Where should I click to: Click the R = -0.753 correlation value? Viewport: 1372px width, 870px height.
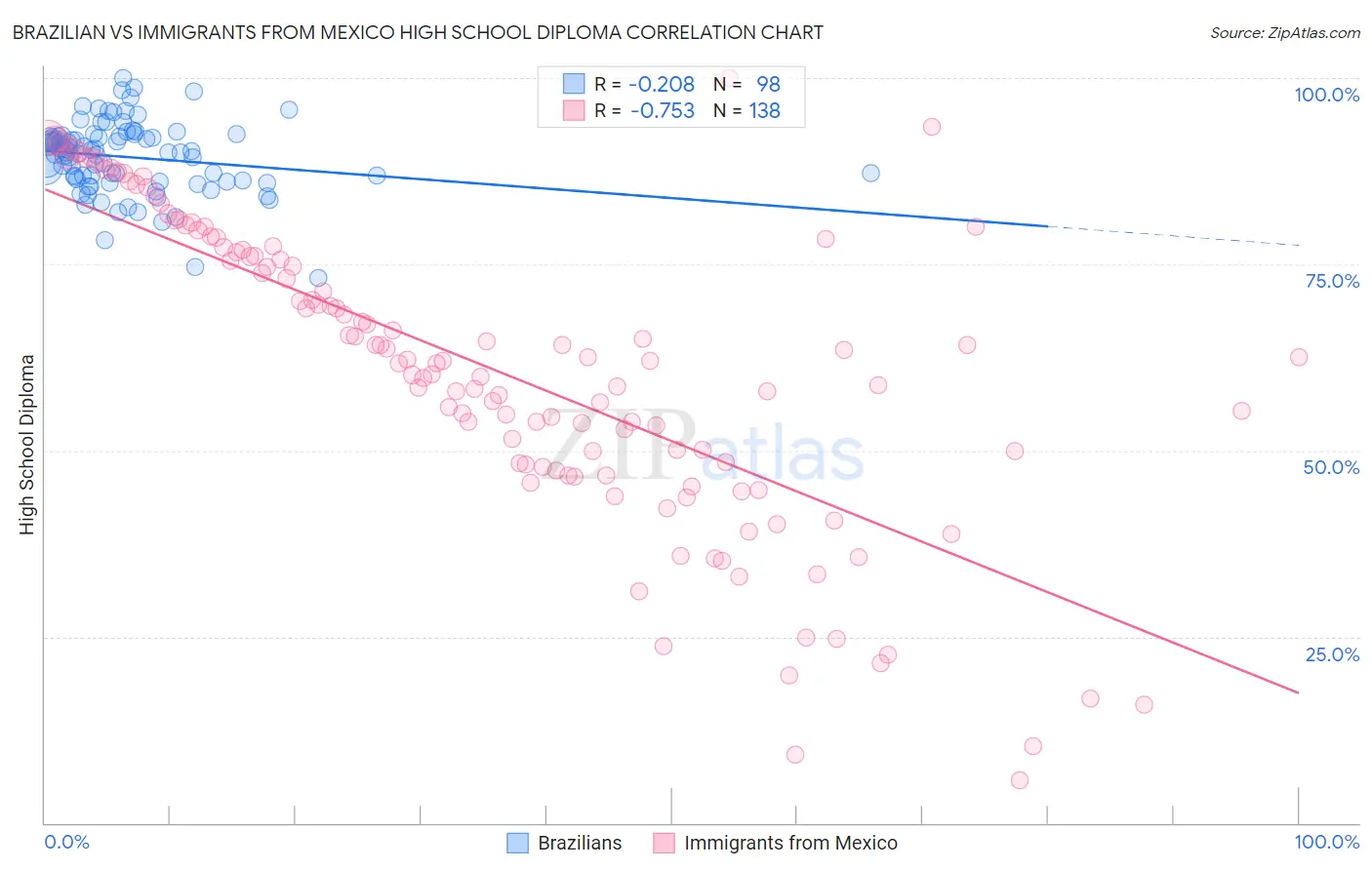[645, 110]
